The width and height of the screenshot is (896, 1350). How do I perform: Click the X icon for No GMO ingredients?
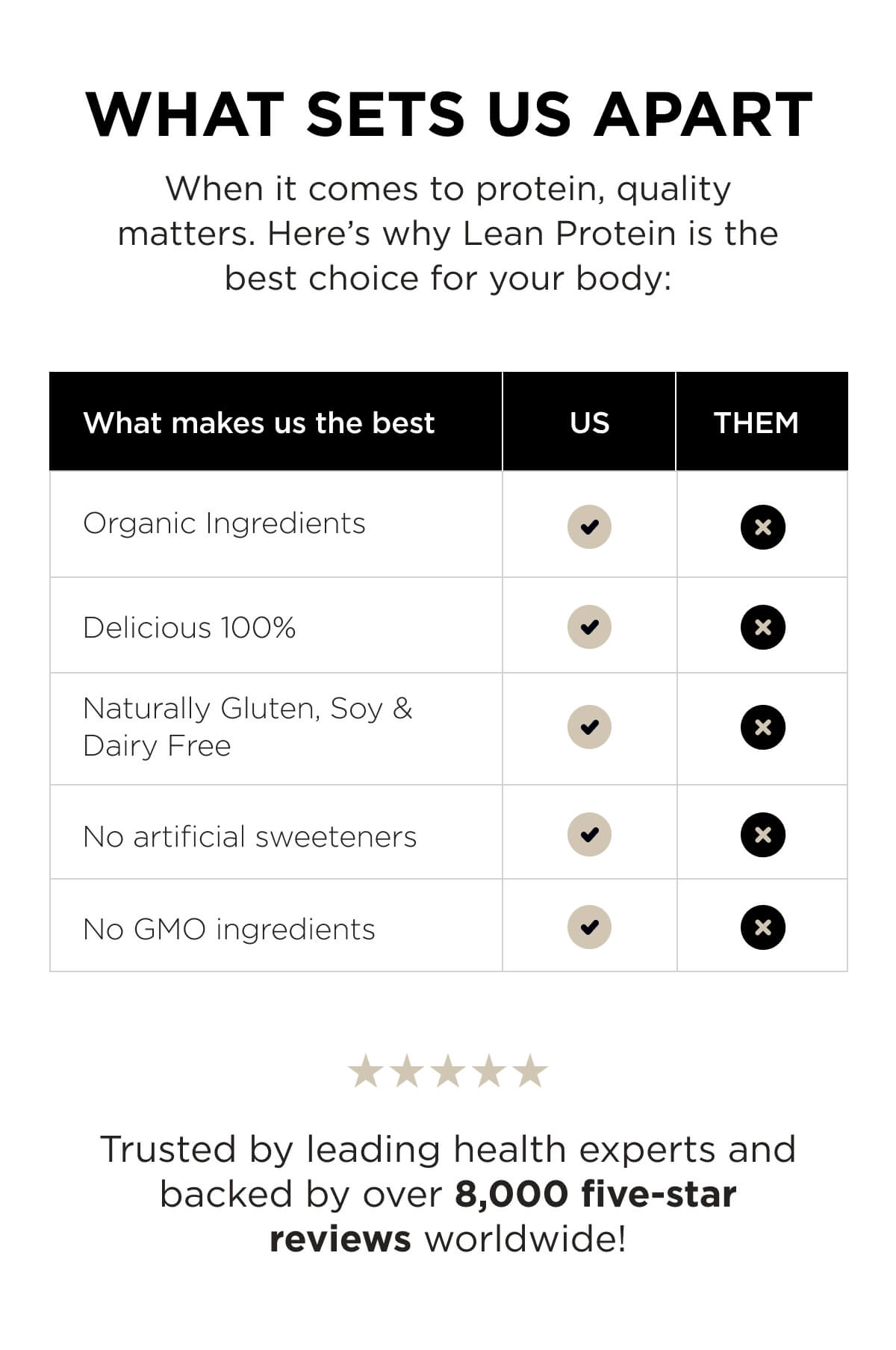(762, 927)
